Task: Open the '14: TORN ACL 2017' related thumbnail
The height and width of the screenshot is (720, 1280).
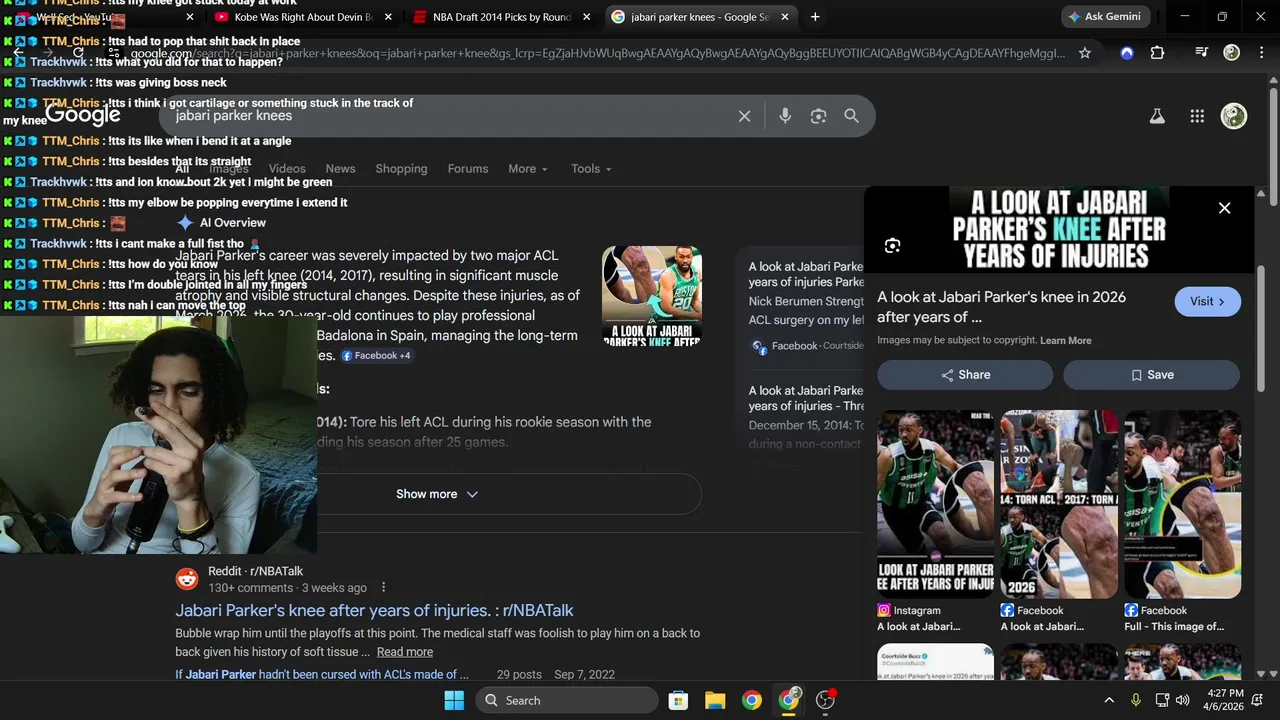Action: coord(1060,505)
